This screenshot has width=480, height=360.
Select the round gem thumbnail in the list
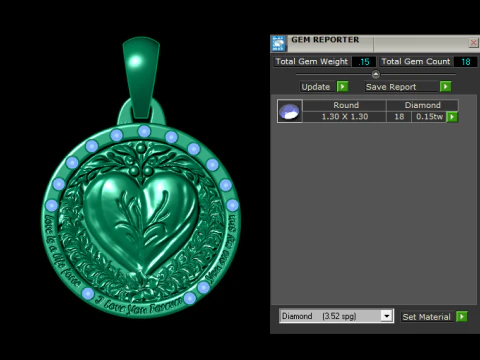pyautogui.click(x=290, y=111)
